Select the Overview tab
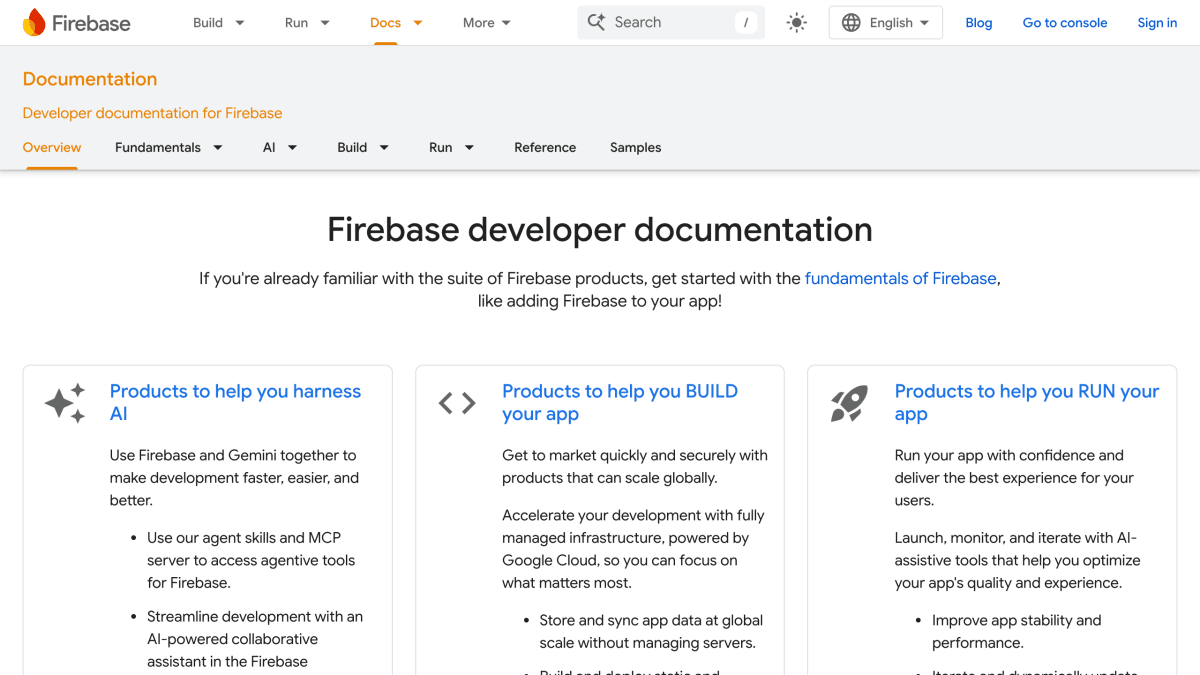Screen dimensions: 1200x675 coord(52,147)
